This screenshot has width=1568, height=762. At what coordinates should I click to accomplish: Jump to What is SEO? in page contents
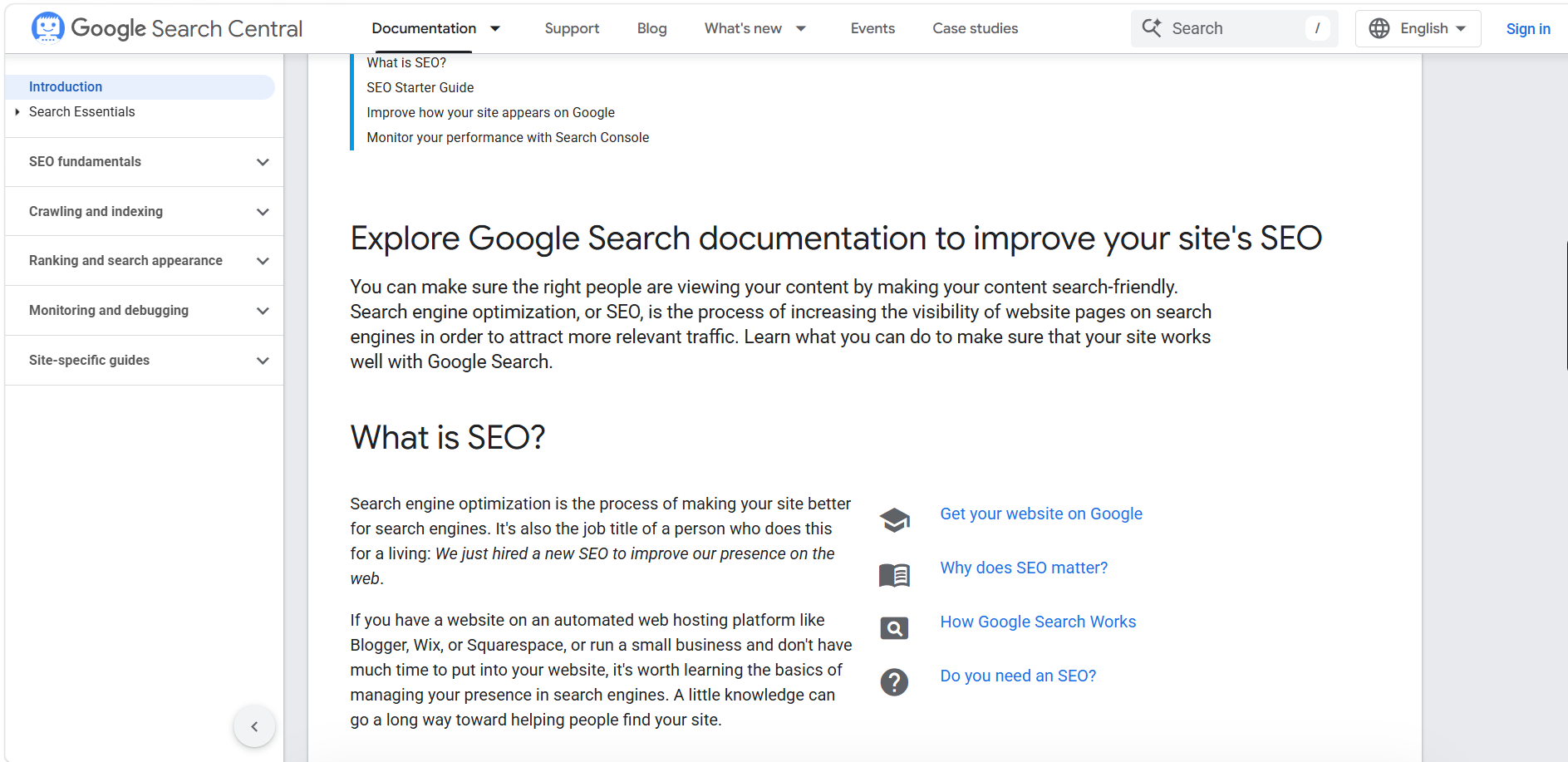pos(406,63)
